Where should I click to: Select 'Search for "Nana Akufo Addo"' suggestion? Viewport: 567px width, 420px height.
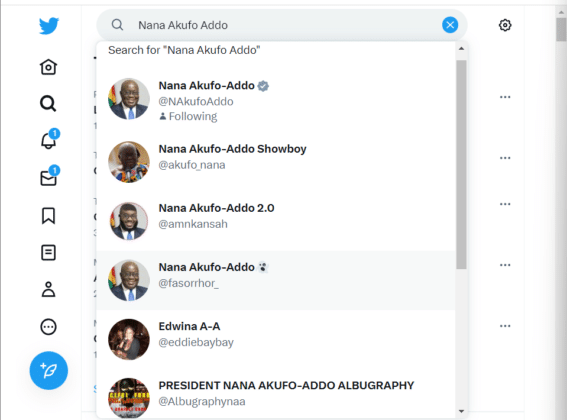click(x=184, y=50)
